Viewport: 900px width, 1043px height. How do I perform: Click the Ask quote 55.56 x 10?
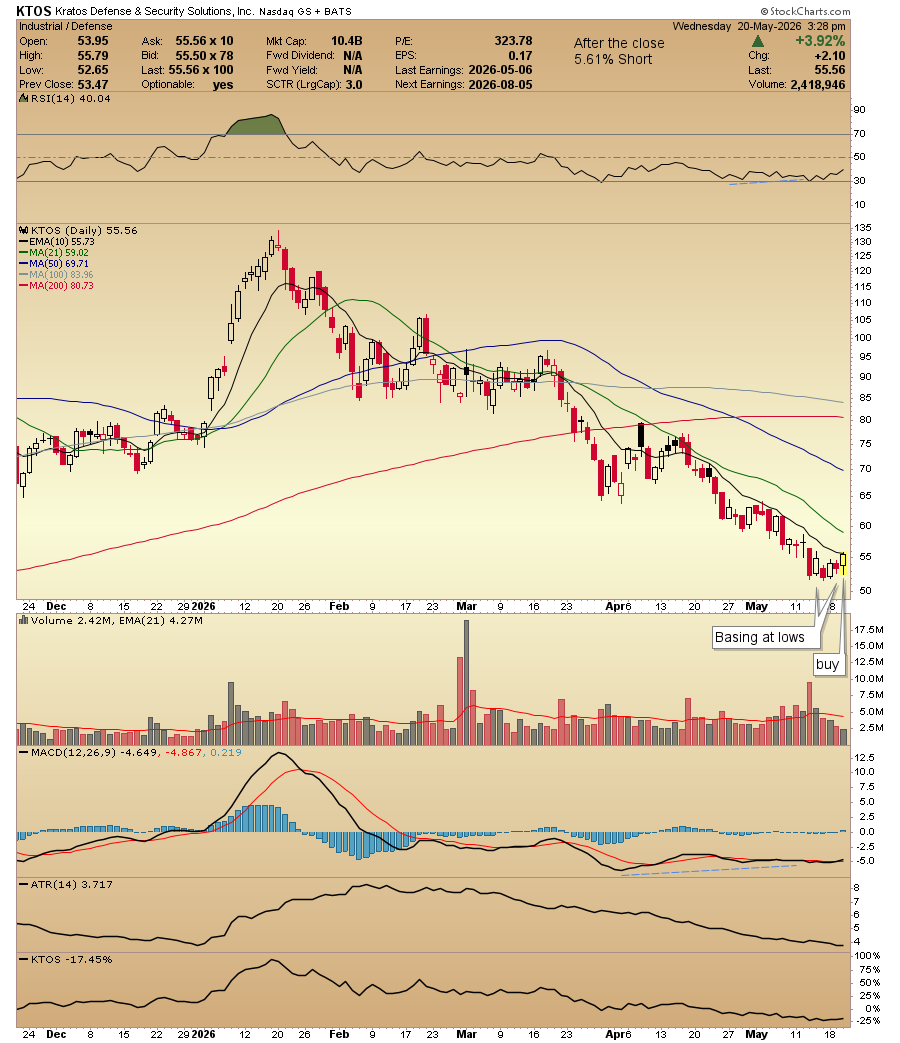204,41
